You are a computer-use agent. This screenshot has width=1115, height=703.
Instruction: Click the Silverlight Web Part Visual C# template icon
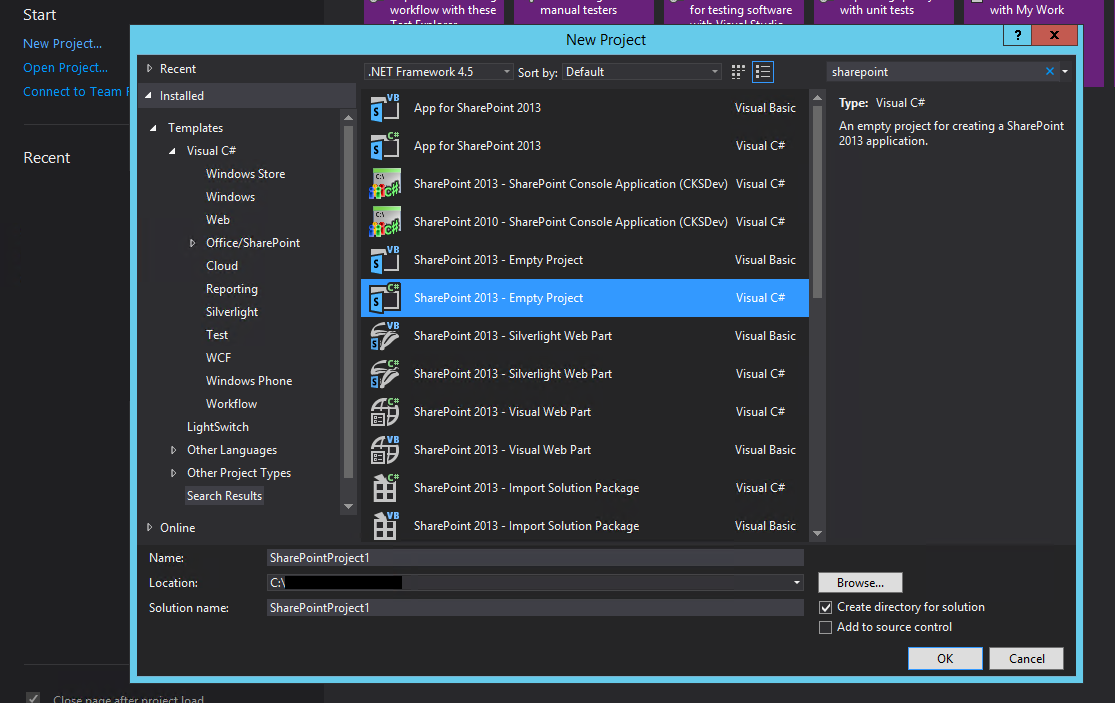click(x=385, y=373)
